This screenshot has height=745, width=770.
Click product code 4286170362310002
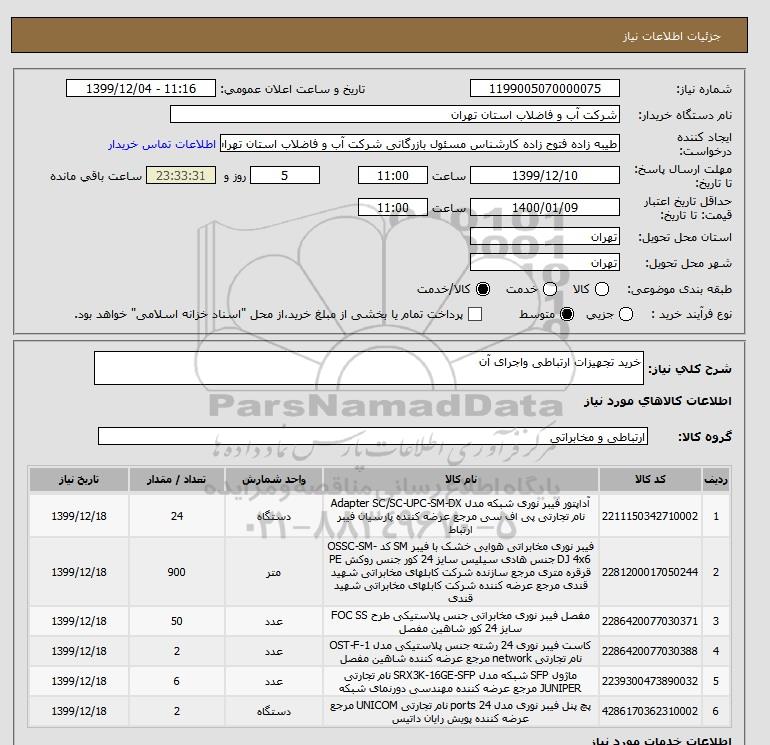tap(650, 711)
